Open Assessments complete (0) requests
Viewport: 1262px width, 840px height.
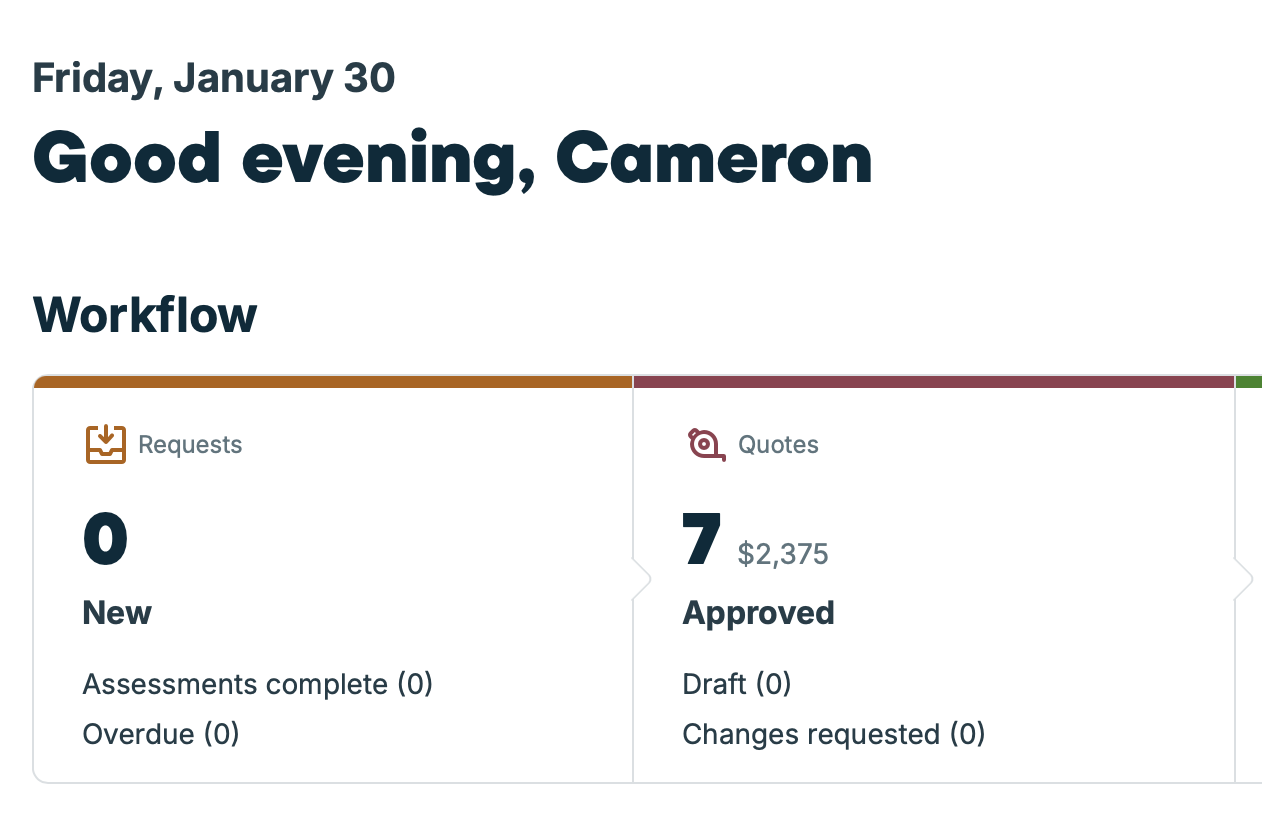tap(257, 684)
